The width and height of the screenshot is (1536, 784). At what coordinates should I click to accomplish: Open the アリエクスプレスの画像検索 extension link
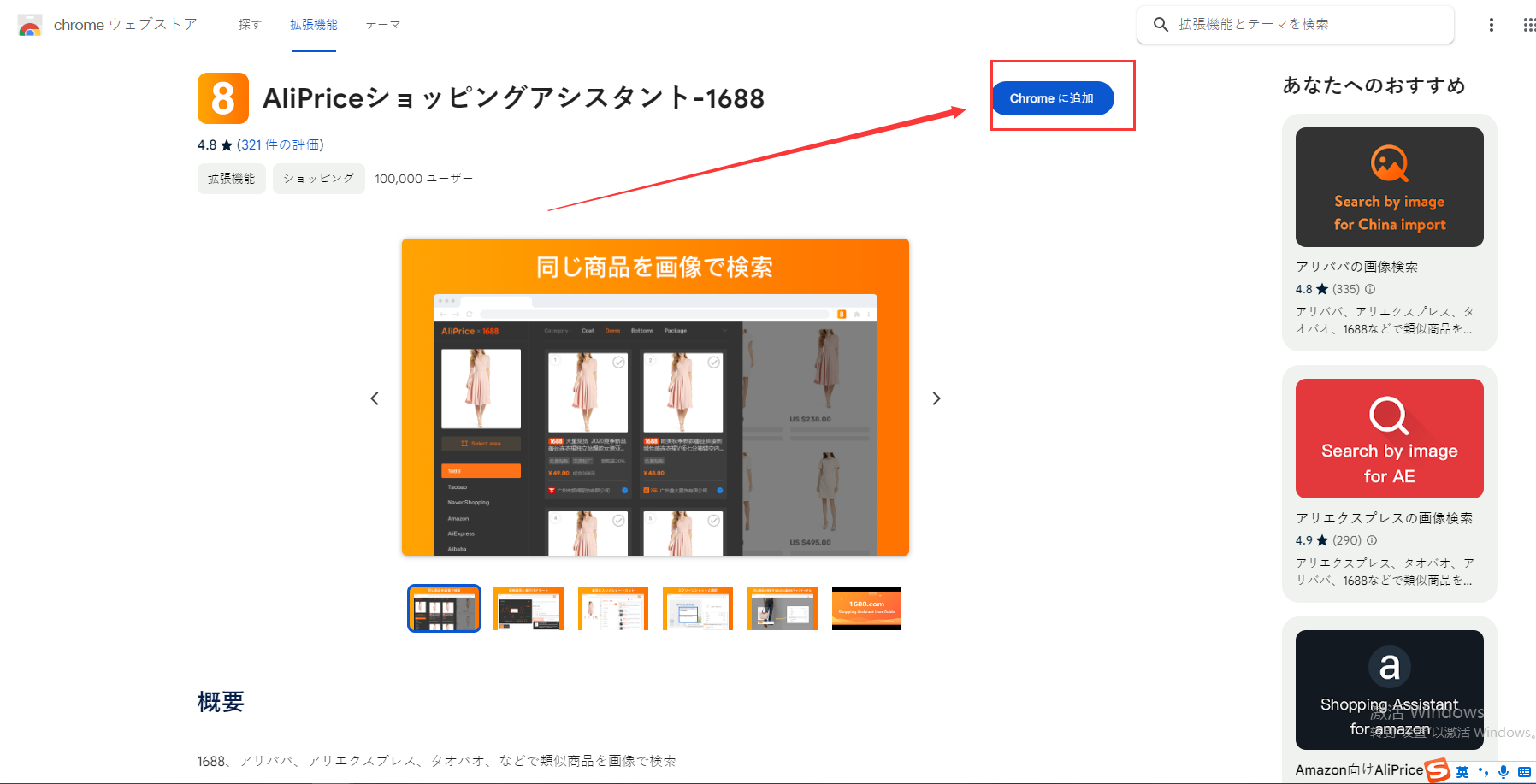pyautogui.click(x=1384, y=518)
